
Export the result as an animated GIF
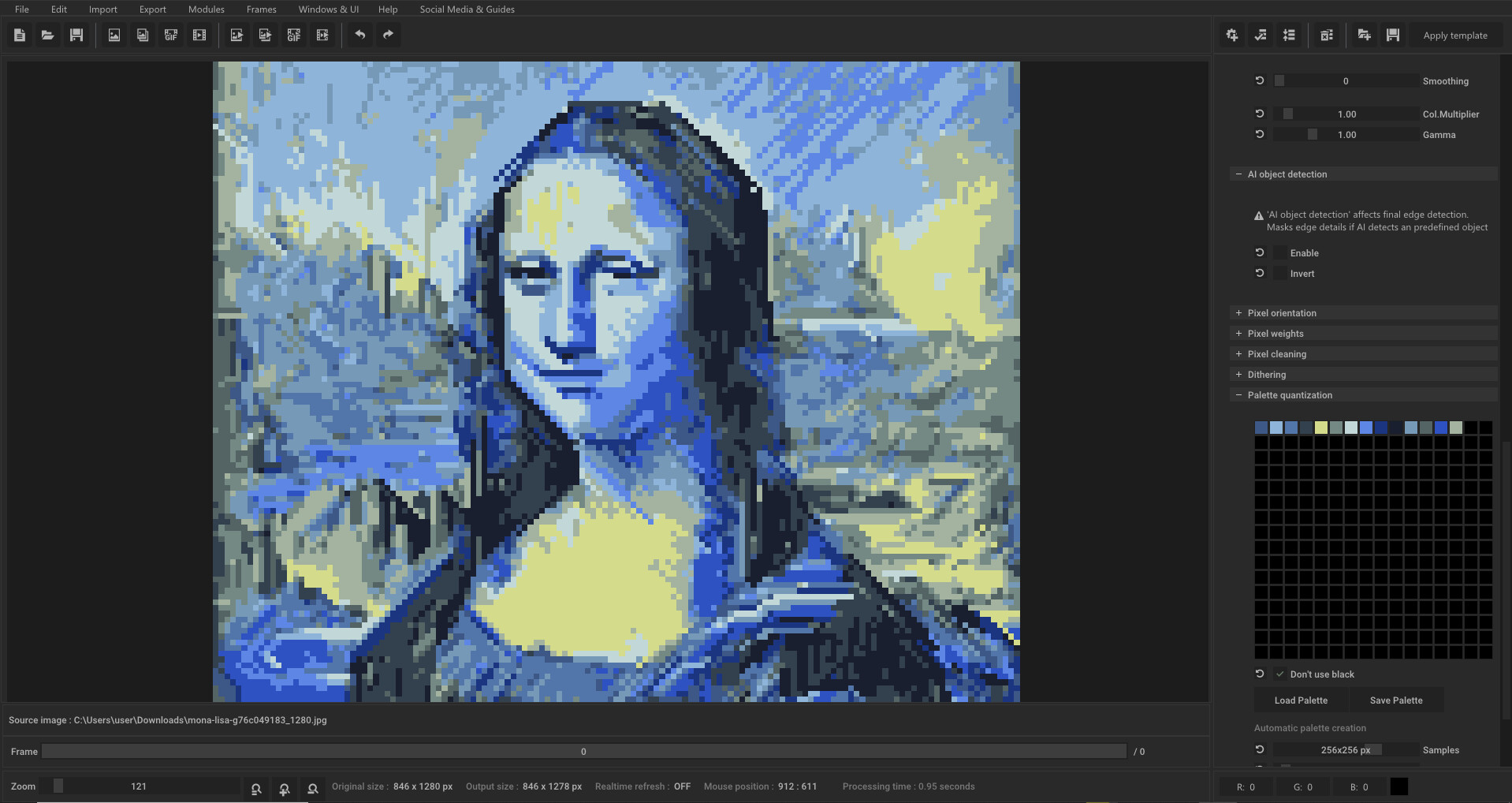pos(293,35)
